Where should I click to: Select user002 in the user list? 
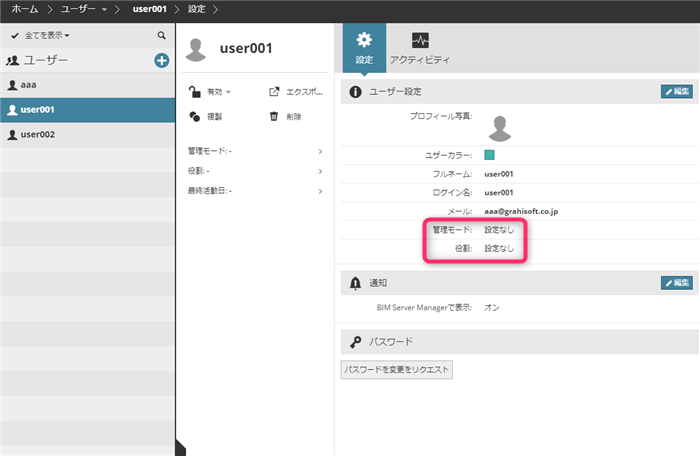88,134
